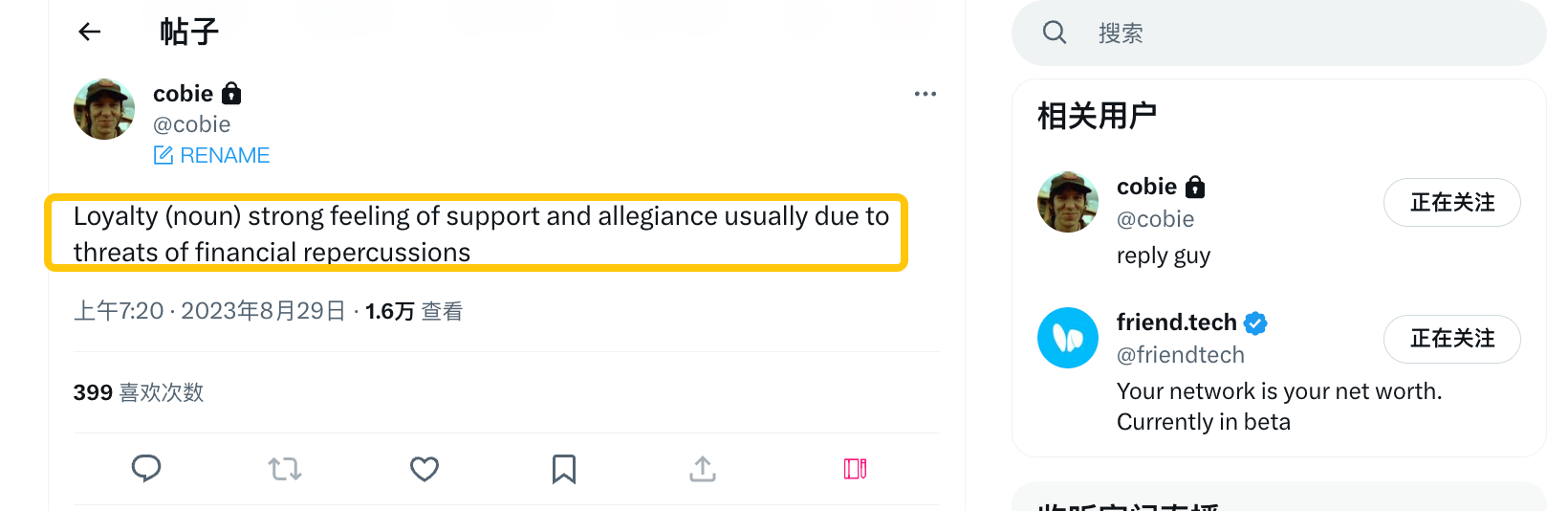Open friend.tech's blue avatar

(x=1068, y=338)
